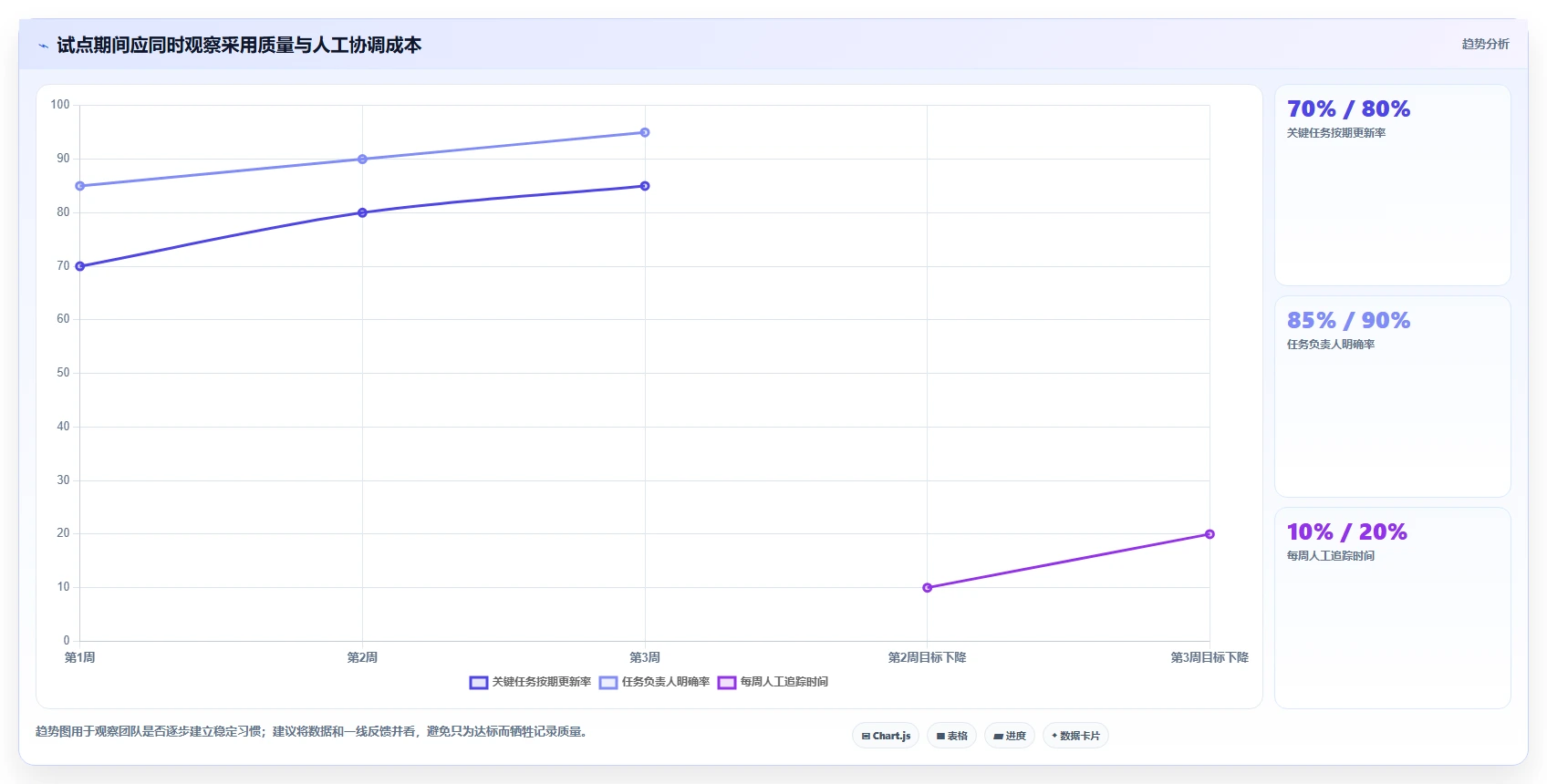1547x784 pixels.
Task: Select the 第3周目标下降 point at 20
Action: 1210,534
